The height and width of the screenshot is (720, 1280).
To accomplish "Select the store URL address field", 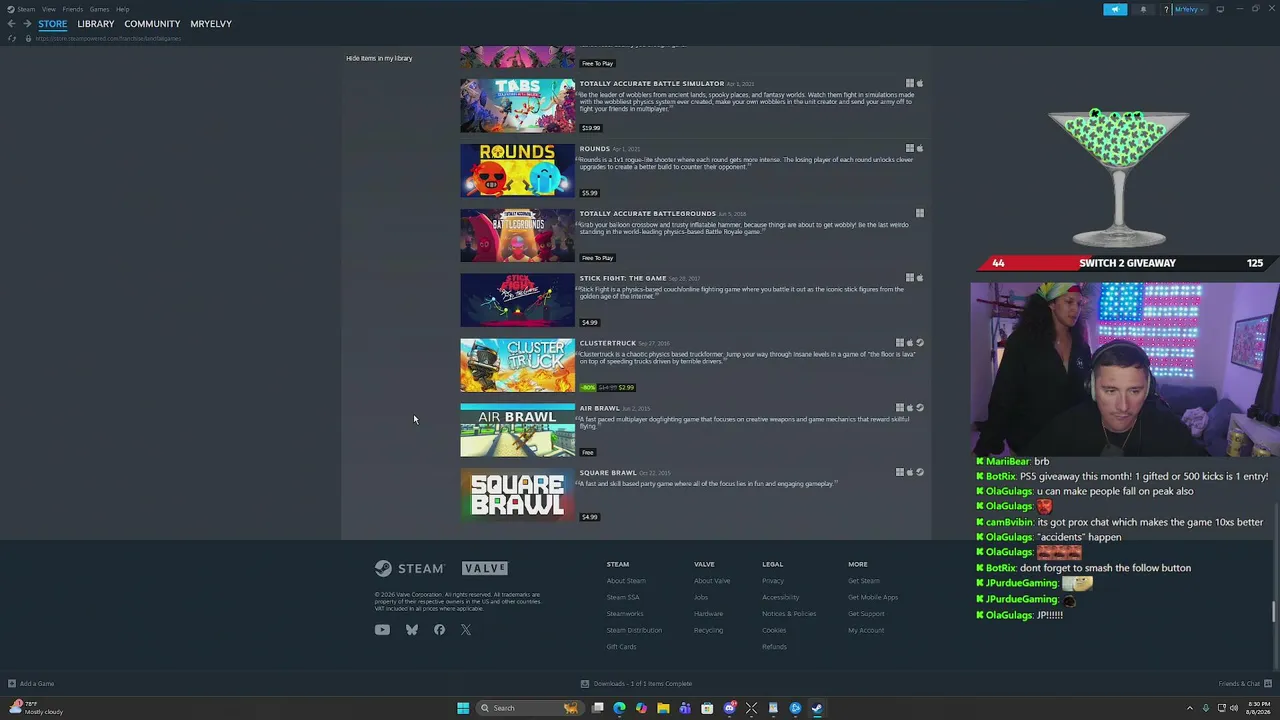I will (x=108, y=38).
